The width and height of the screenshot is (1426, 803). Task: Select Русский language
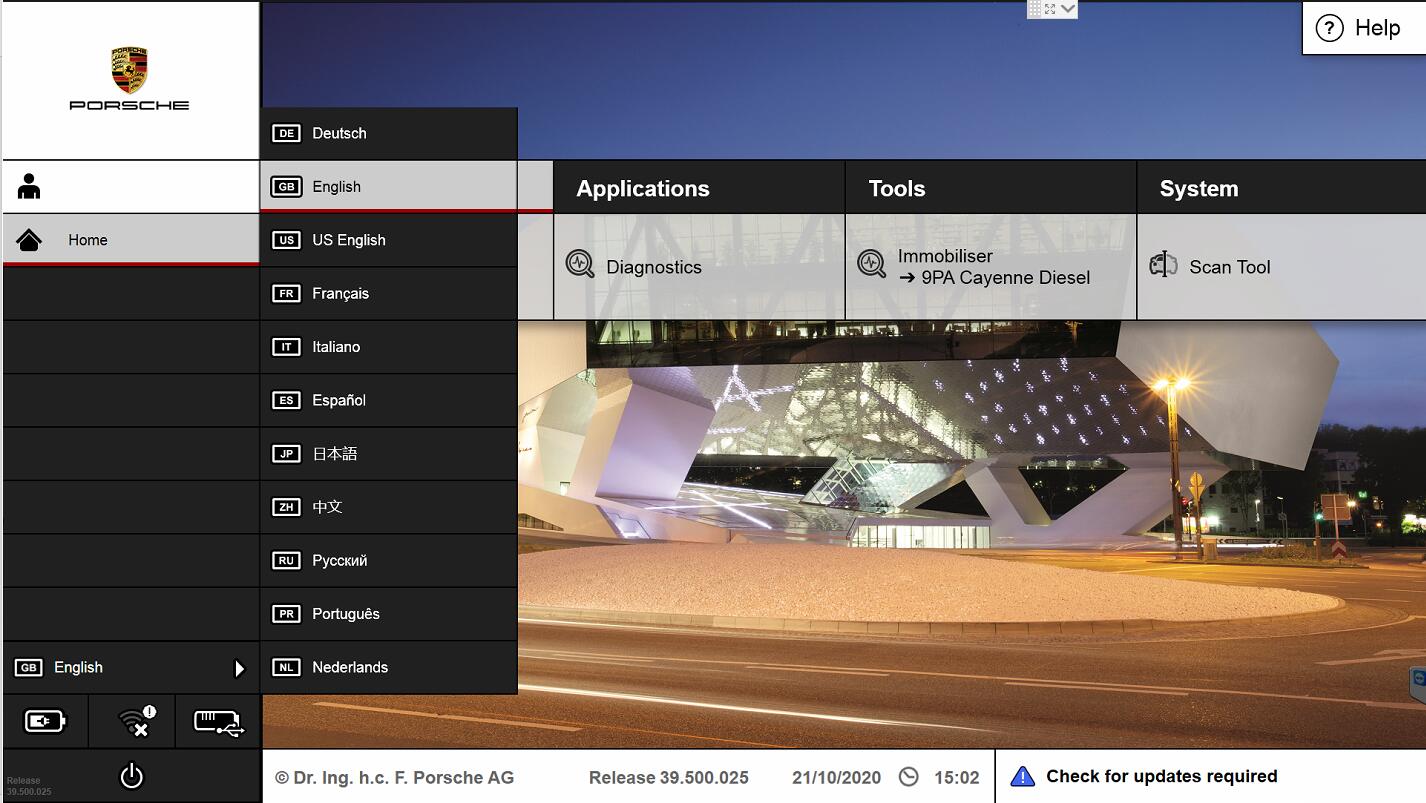[389, 561]
